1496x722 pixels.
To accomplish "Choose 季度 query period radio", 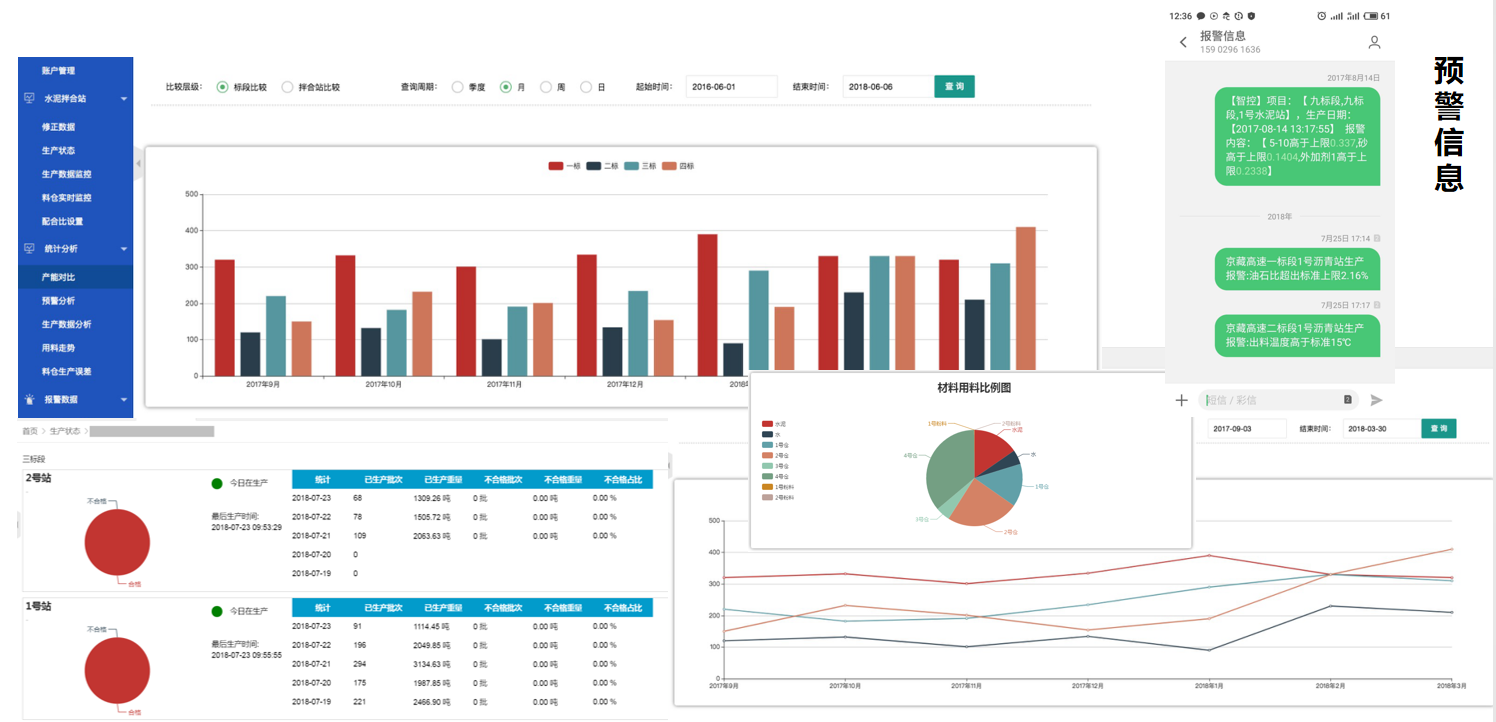I will coord(457,87).
